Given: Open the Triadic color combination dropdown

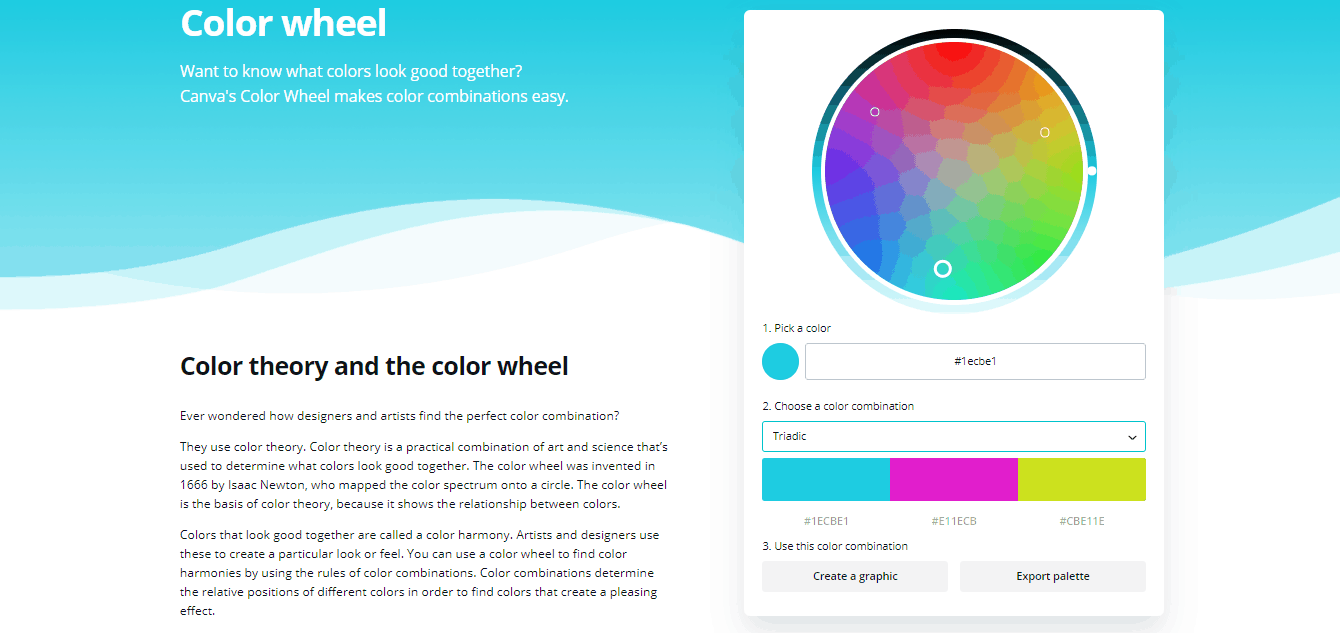Looking at the screenshot, I should click(953, 437).
